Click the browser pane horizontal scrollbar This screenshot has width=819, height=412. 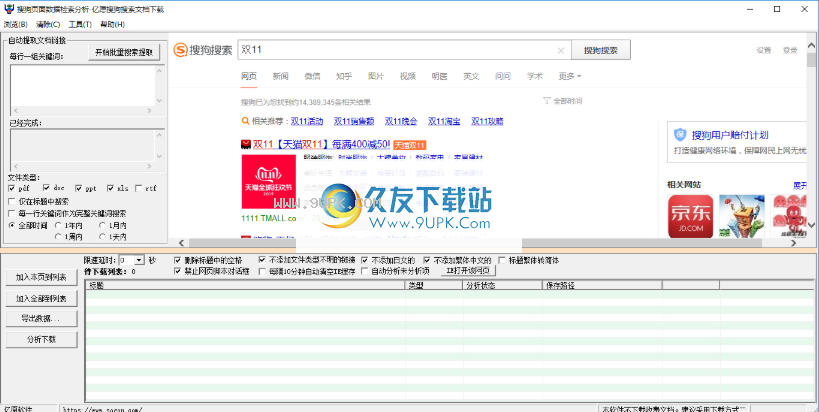[x=486, y=243]
